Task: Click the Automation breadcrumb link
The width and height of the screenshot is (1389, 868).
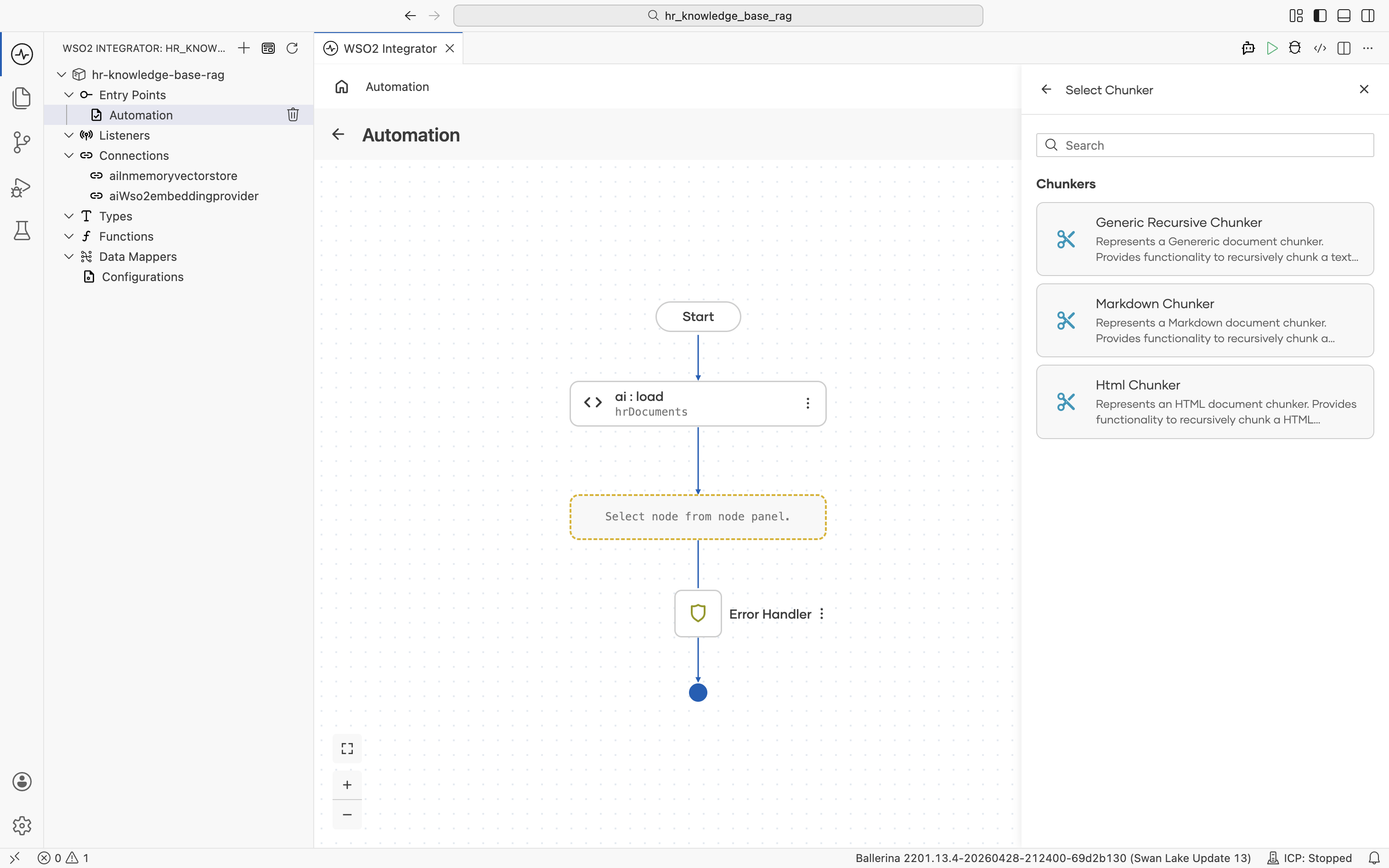Action: coord(397,87)
